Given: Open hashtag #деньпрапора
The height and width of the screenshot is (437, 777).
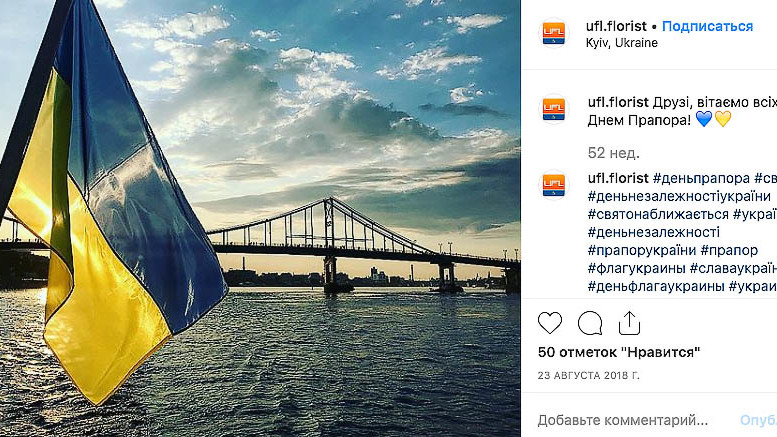Looking at the screenshot, I should (x=700, y=178).
